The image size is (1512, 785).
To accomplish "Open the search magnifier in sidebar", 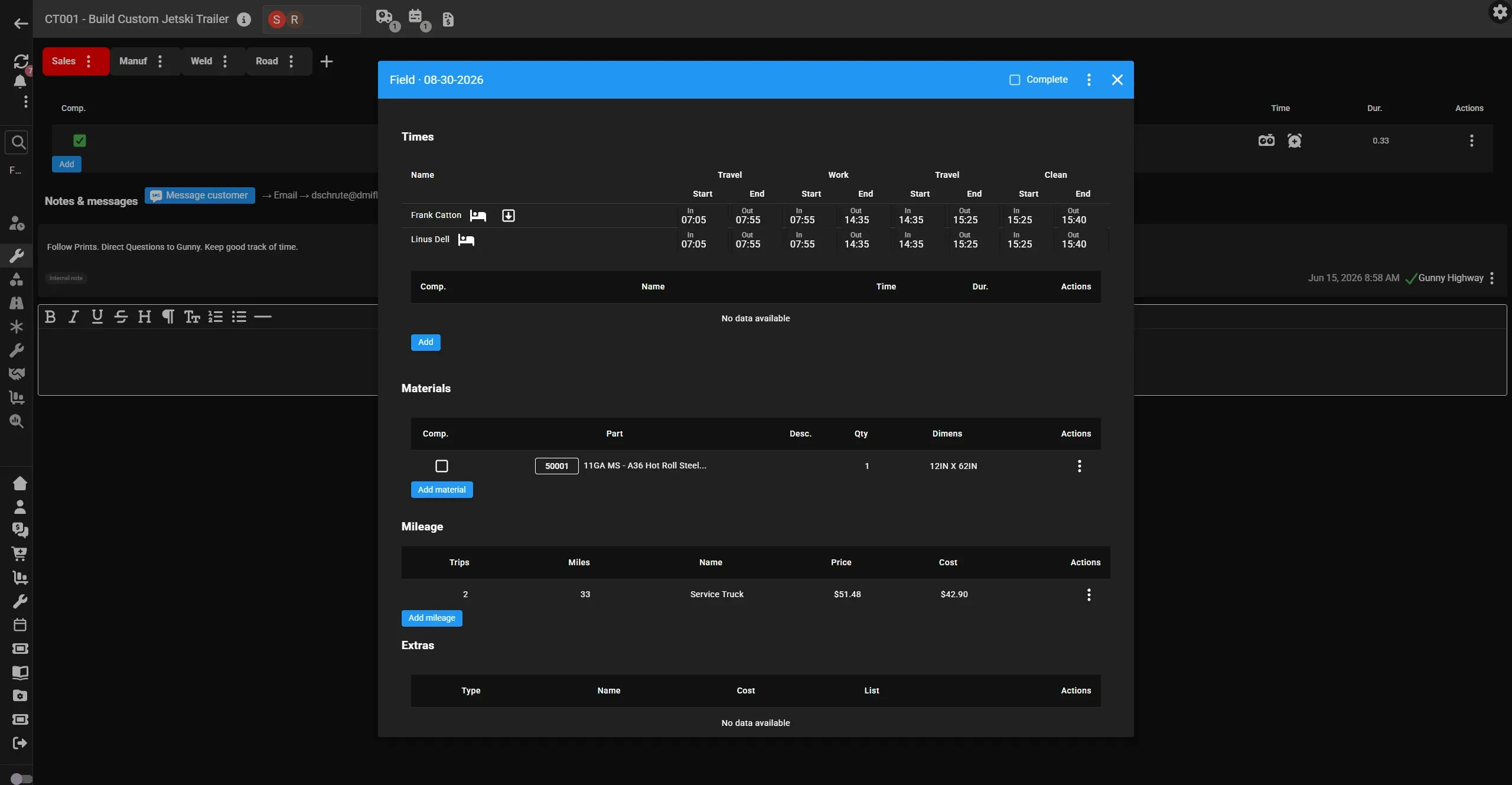I will point(18,142).
